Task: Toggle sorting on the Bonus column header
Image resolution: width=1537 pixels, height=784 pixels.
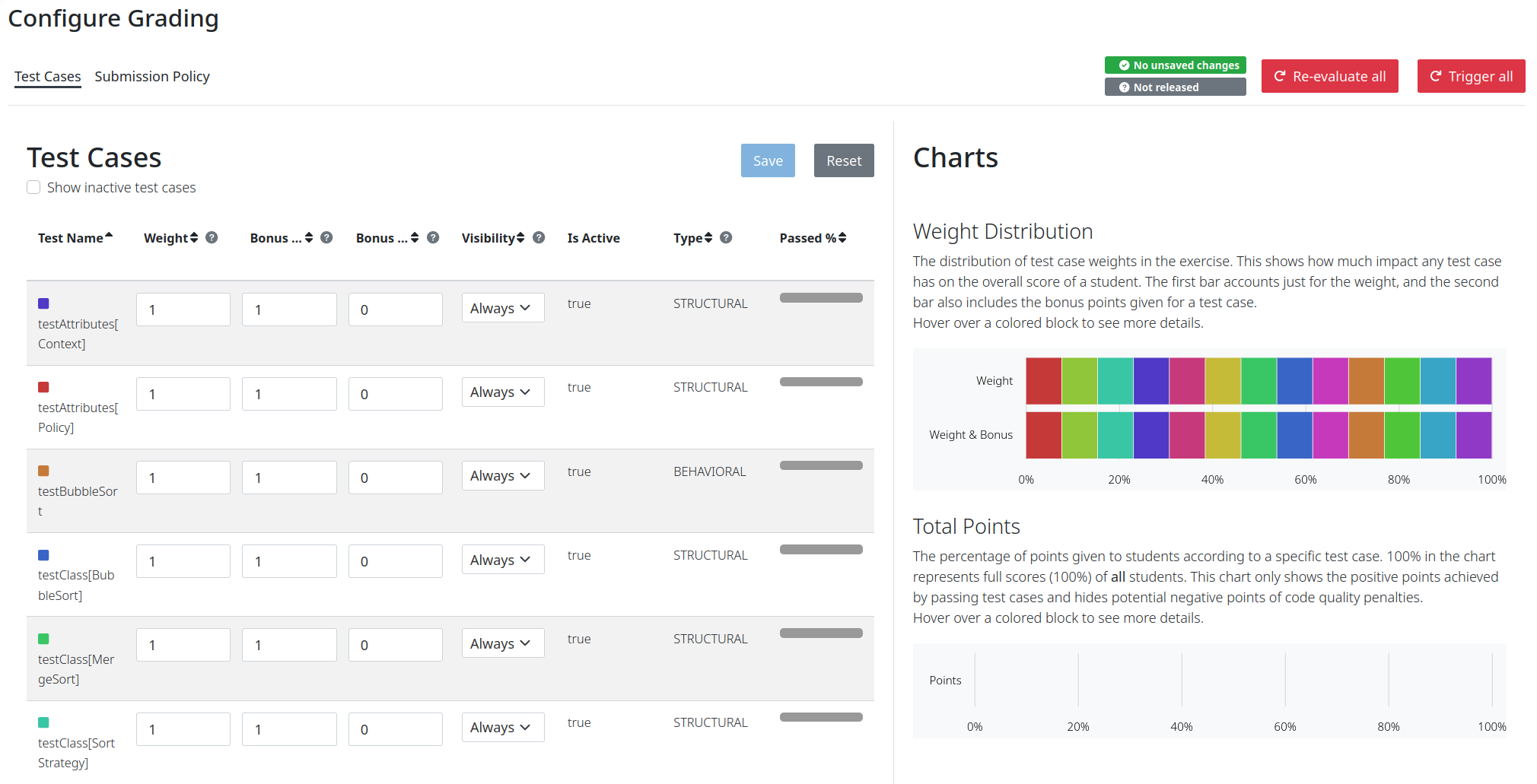Action: coord(307,237)
